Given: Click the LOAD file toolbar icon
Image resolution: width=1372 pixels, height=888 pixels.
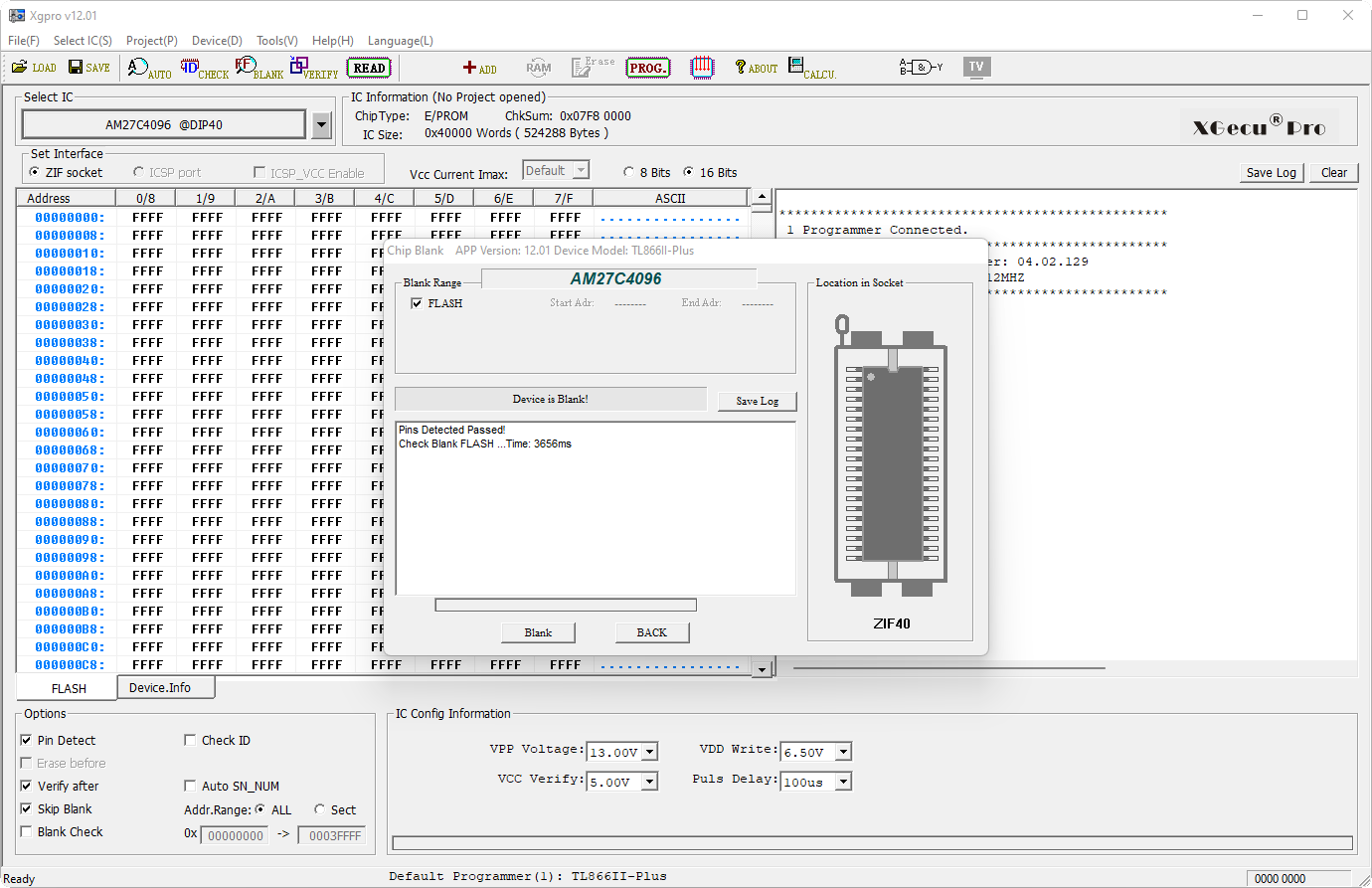Looking at the screenshot, I should [34, 67].
